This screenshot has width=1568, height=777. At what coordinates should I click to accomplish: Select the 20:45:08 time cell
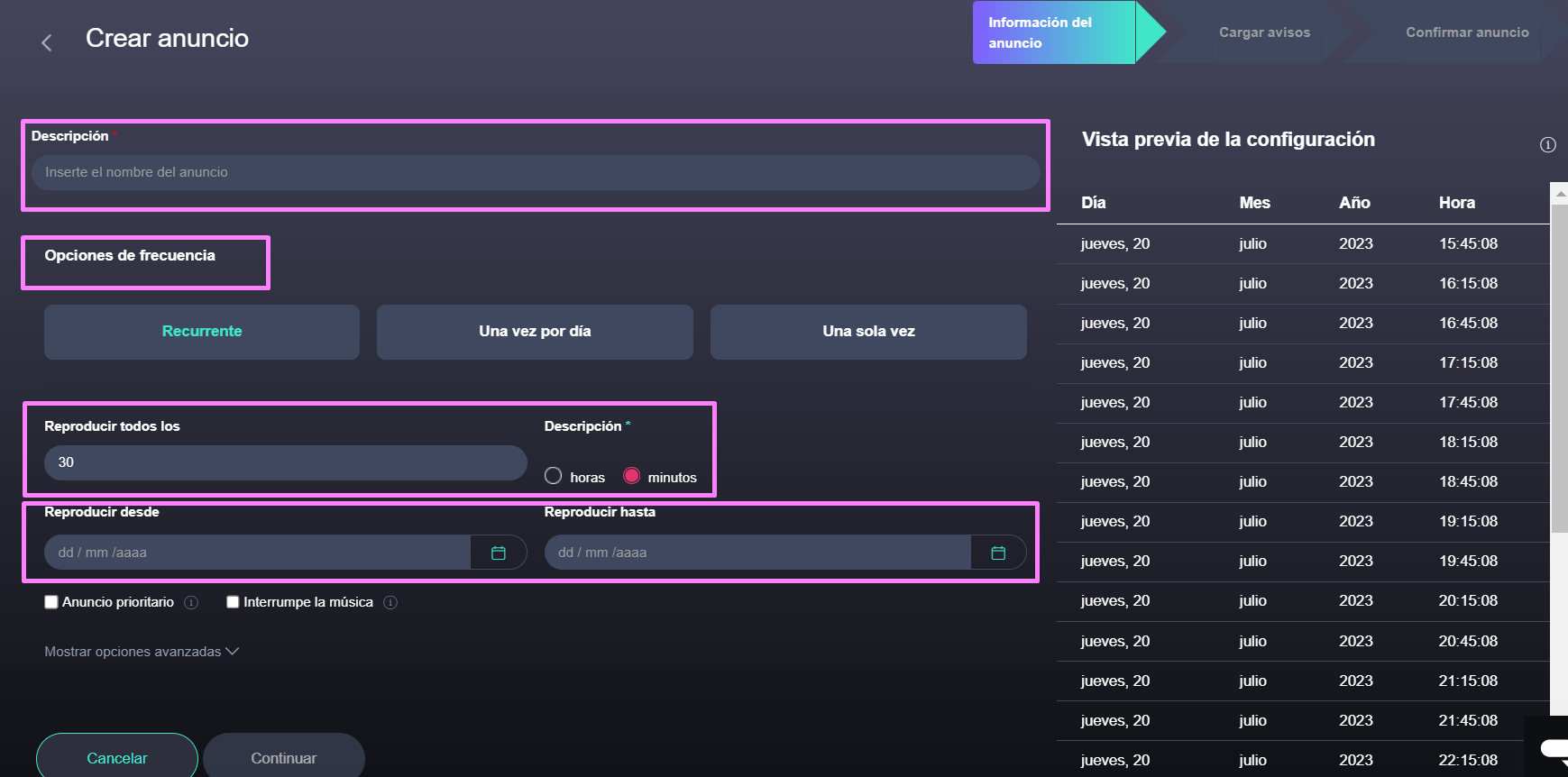(x=1468, y=641)
